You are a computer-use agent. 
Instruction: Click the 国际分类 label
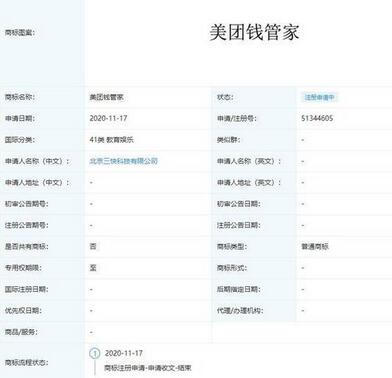point(20,140)
